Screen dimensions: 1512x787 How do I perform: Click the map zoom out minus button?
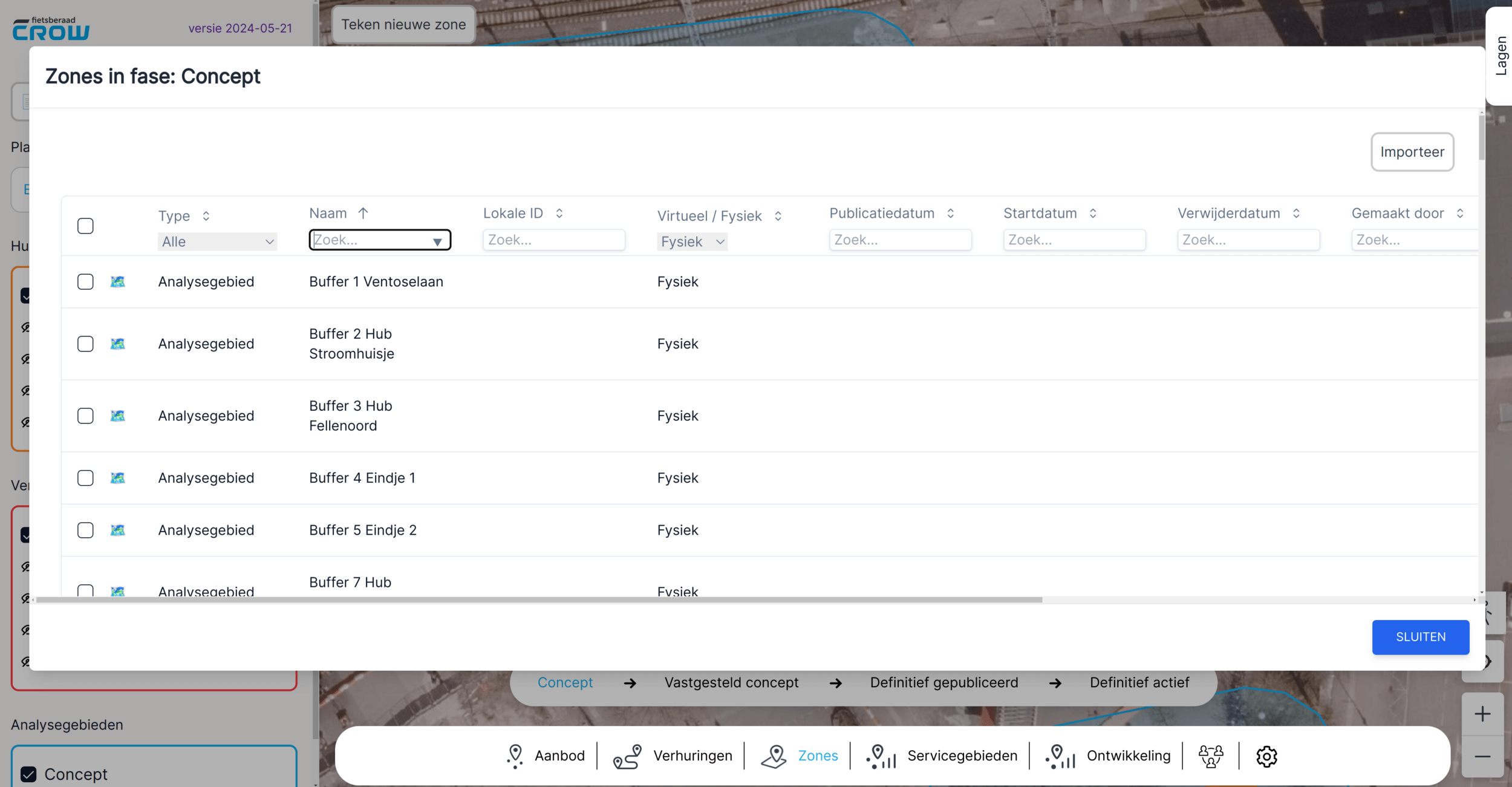pyautogui.click(x=1482, y=757)
